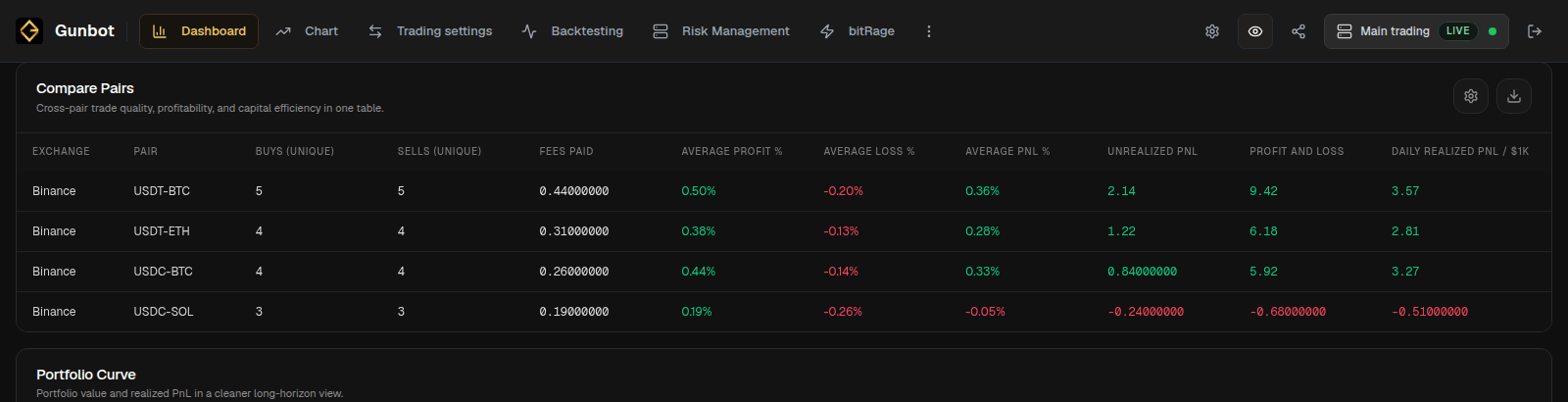
Task: Open the Risk Management tab
Action: pos(720,31)
